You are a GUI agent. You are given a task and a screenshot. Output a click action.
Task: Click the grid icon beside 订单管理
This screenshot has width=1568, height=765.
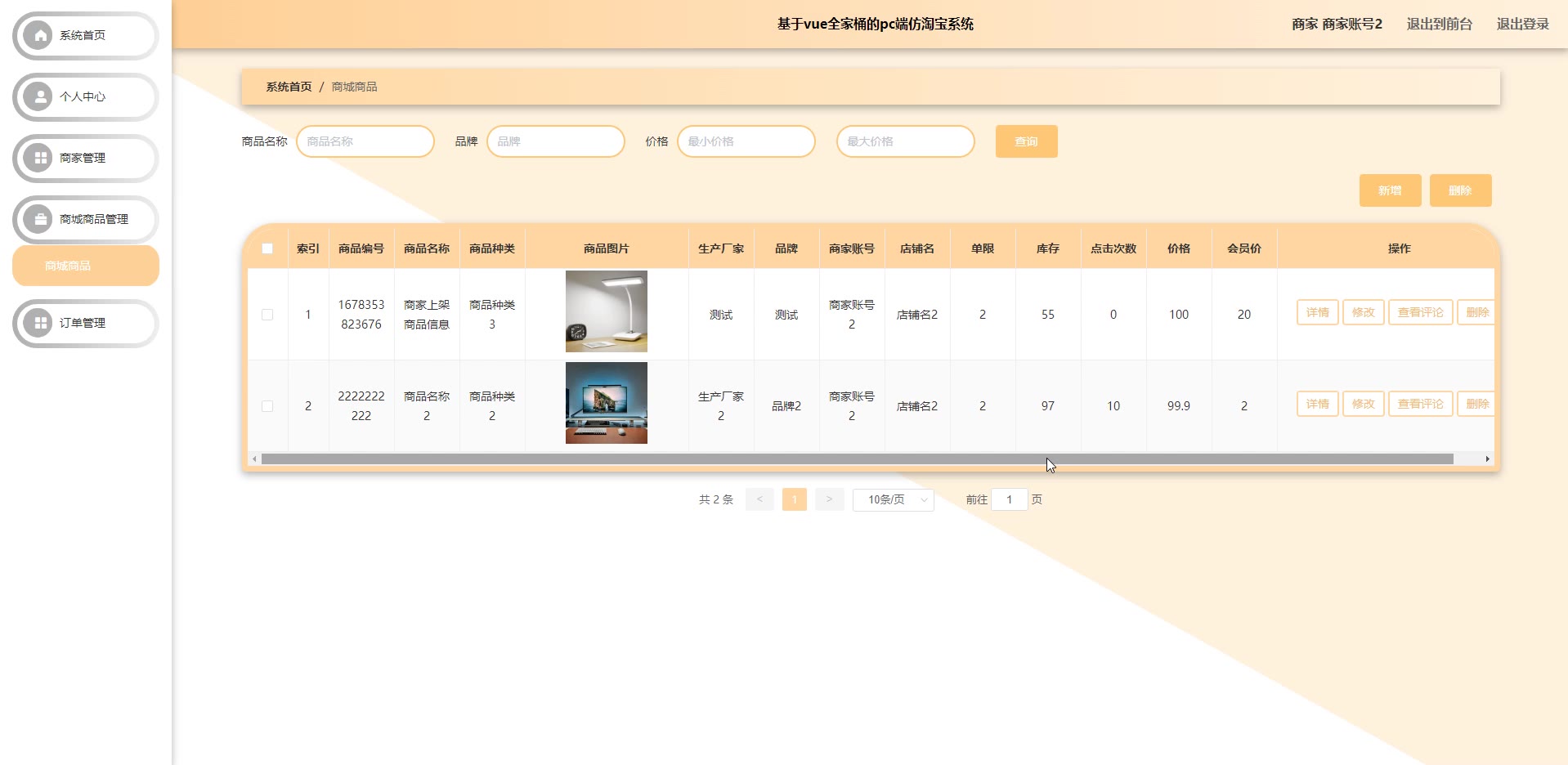pos(38,323)
